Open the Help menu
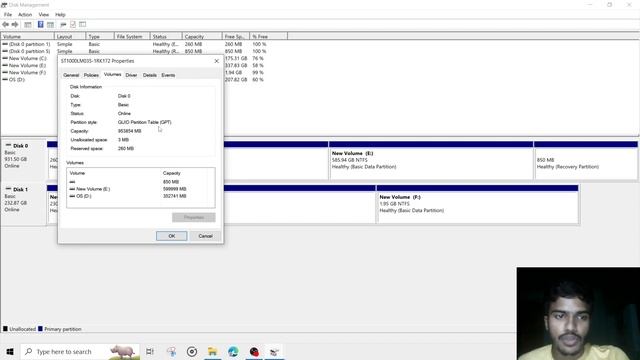Image resolution: width=640 pixels, height=360 pixels. tap(60, 15)
